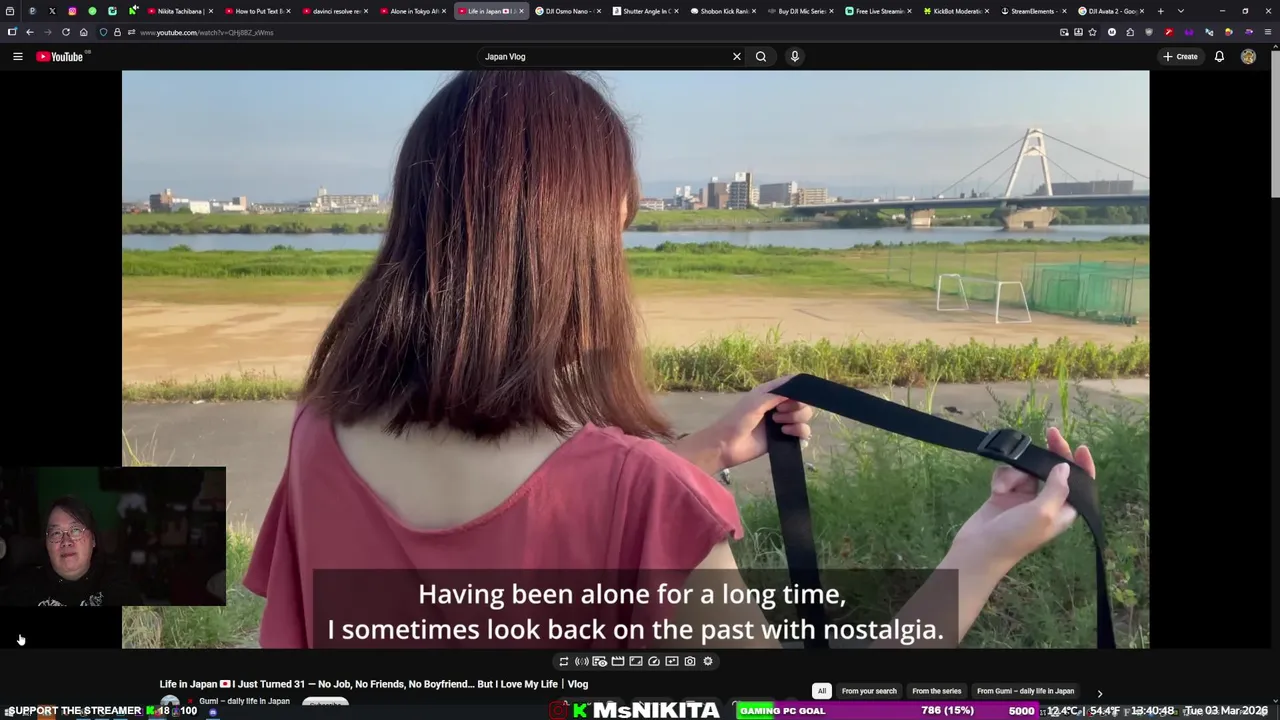Switch to the How to Put Text tab
The height and width of the screenshot is (720, 1280).
point(257,11)
